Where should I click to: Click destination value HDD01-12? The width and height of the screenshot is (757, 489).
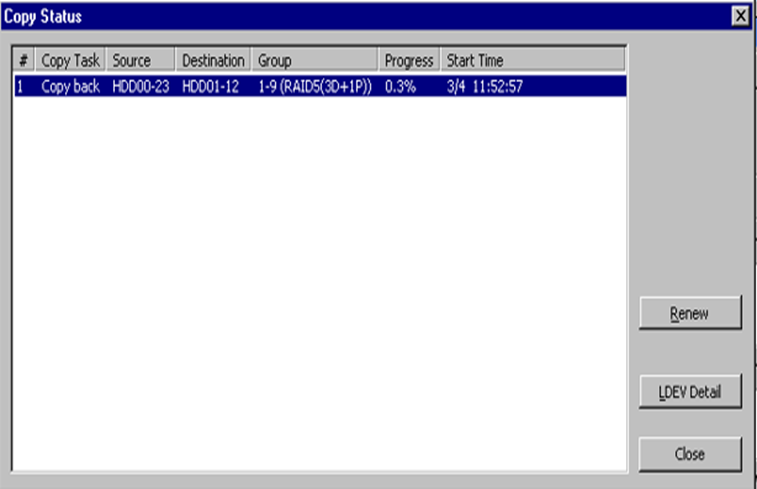[x=210, y=86]
